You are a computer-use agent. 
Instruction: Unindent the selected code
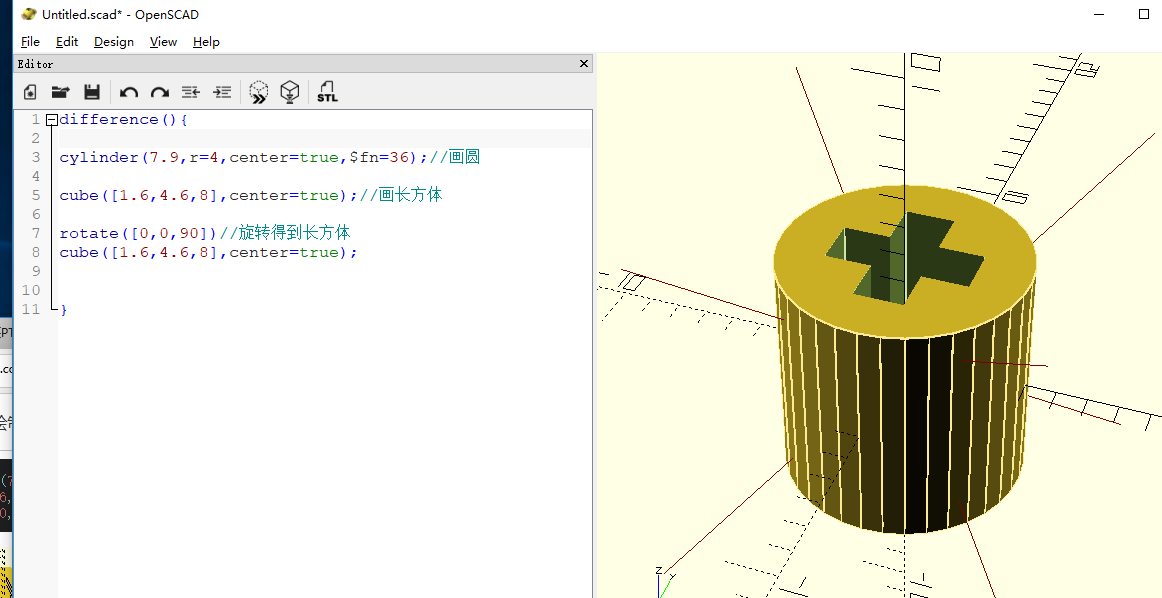point(191,92)
